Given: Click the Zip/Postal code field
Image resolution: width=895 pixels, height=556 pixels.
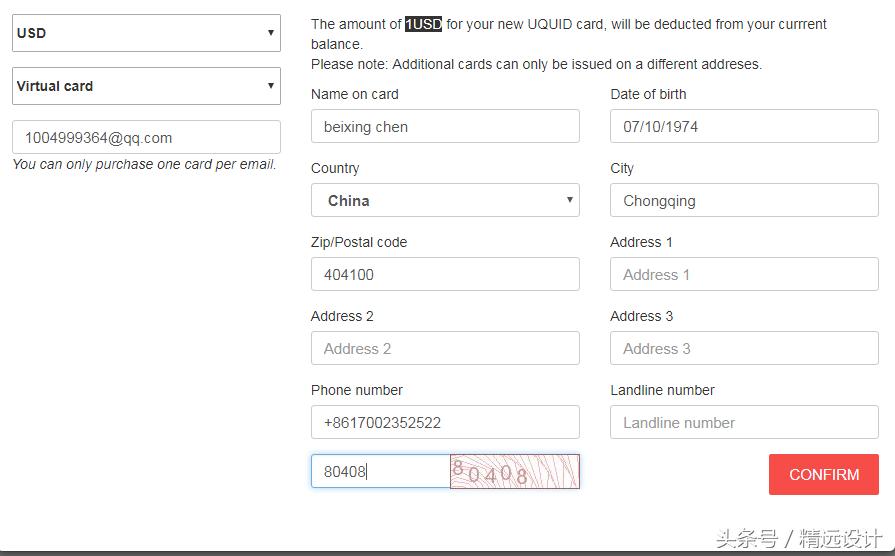Looking at the screenshot, I should point(445,275).
